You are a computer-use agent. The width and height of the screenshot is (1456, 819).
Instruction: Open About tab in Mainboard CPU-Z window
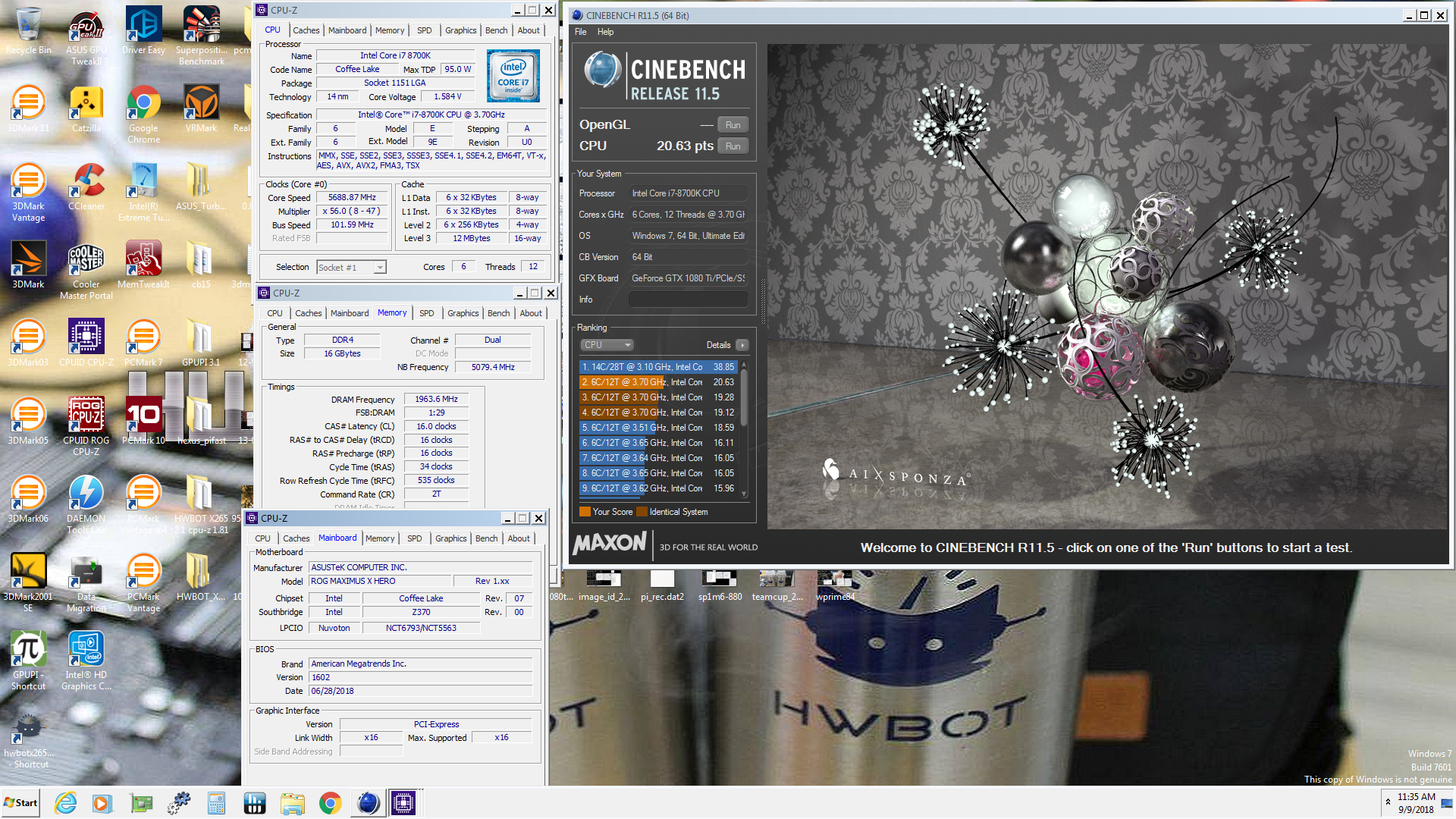519,538
